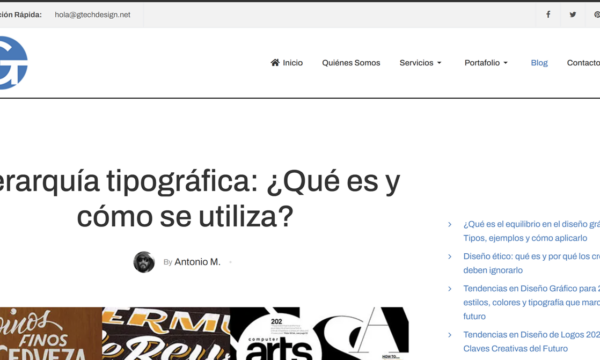Click email hola@gtechdesign.net
Image resolution: width=600 pixels, height=360 pixels.
tap(92, 15)
